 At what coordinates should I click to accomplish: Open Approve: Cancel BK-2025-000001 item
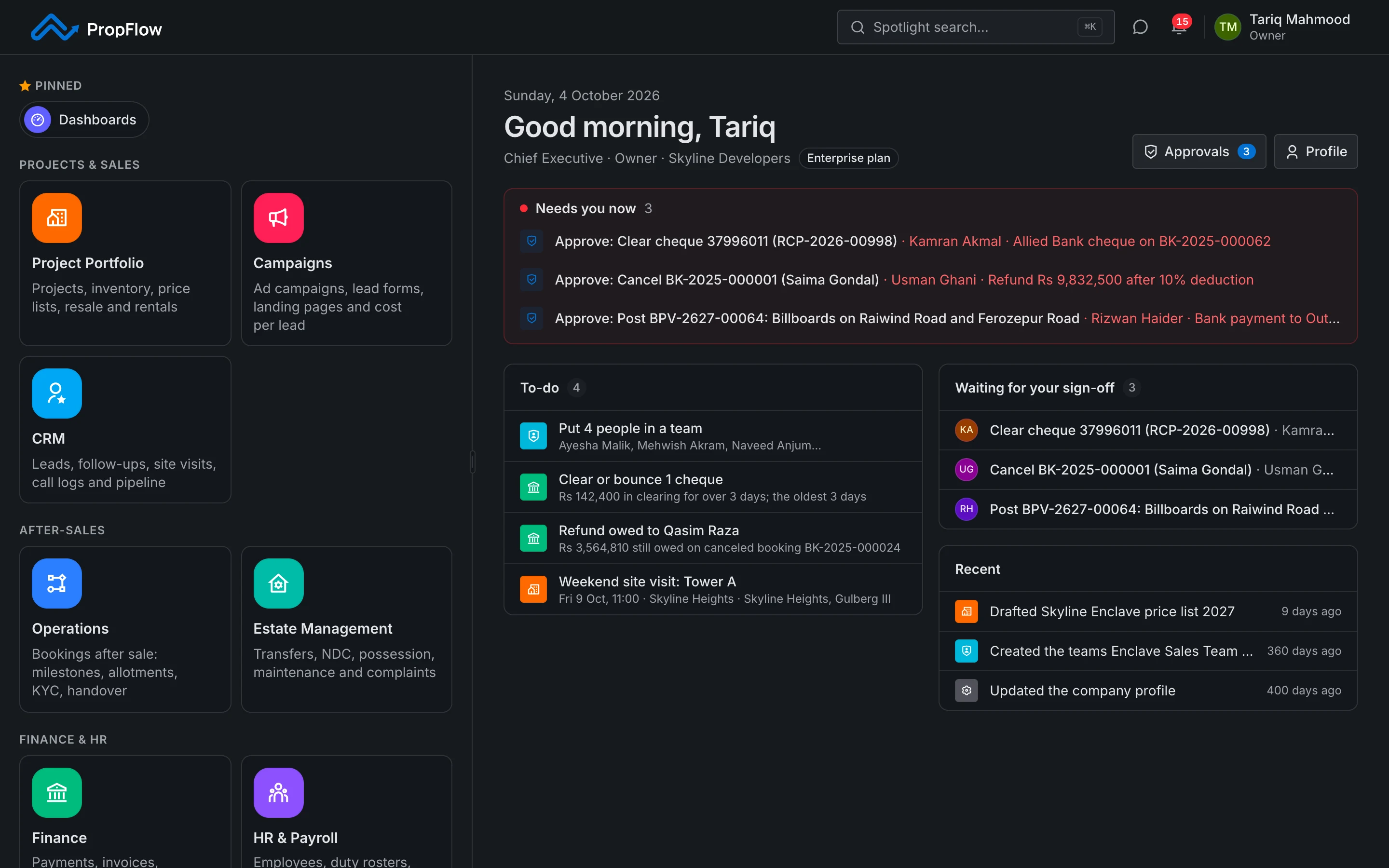pos(930,280)
